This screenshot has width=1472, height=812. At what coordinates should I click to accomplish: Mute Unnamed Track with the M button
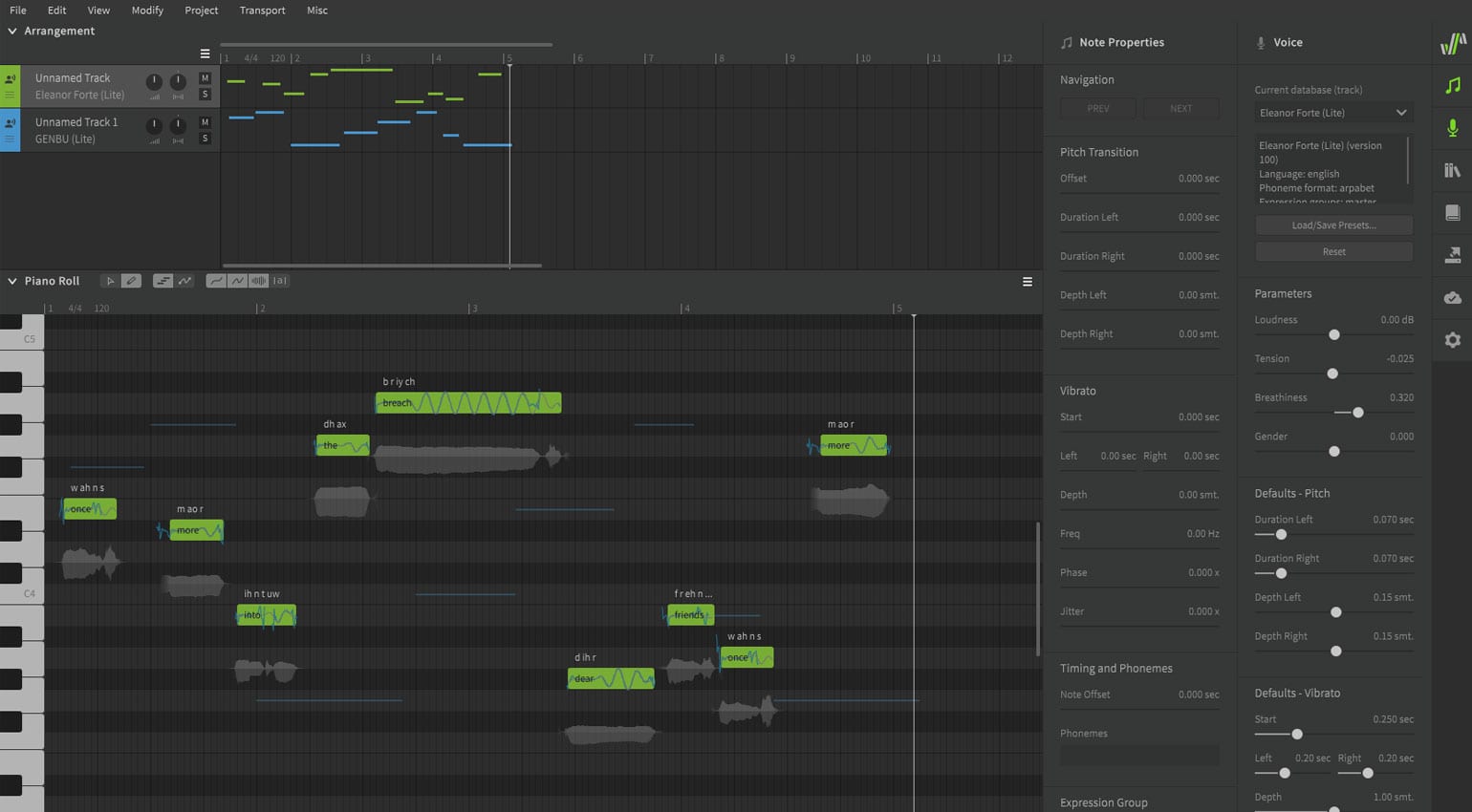[205, 78]
